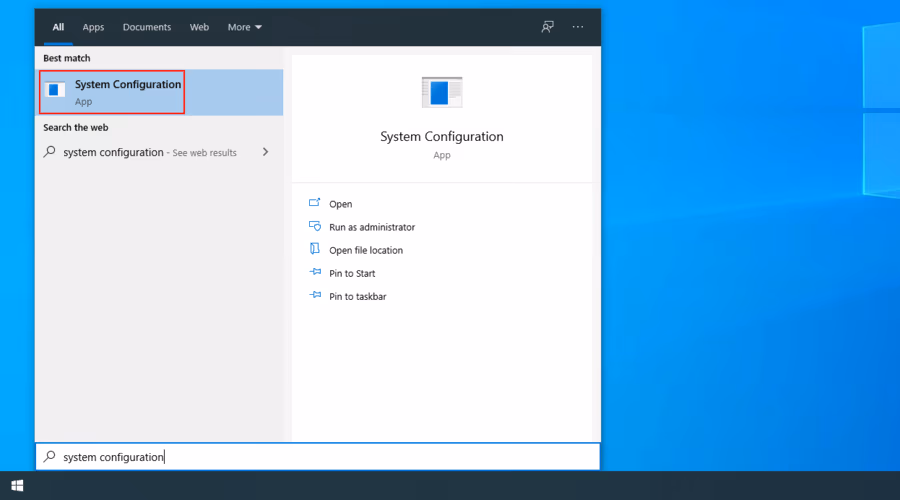Click the Open action icon

pyautogui.click(x=315, y=203)
